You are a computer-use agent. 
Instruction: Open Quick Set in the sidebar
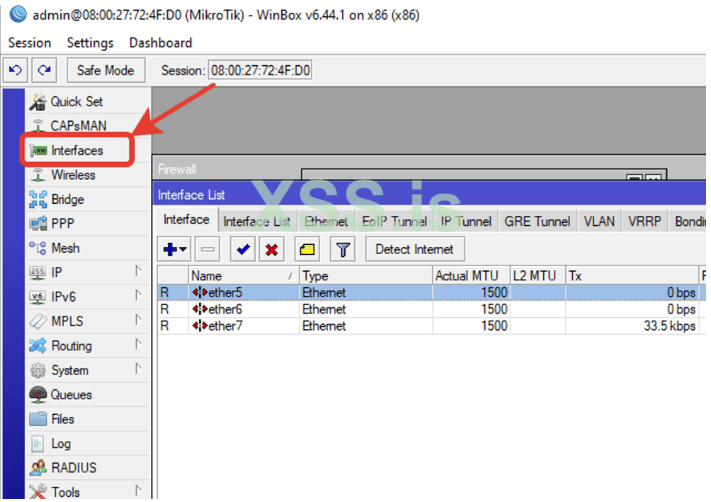88,101
